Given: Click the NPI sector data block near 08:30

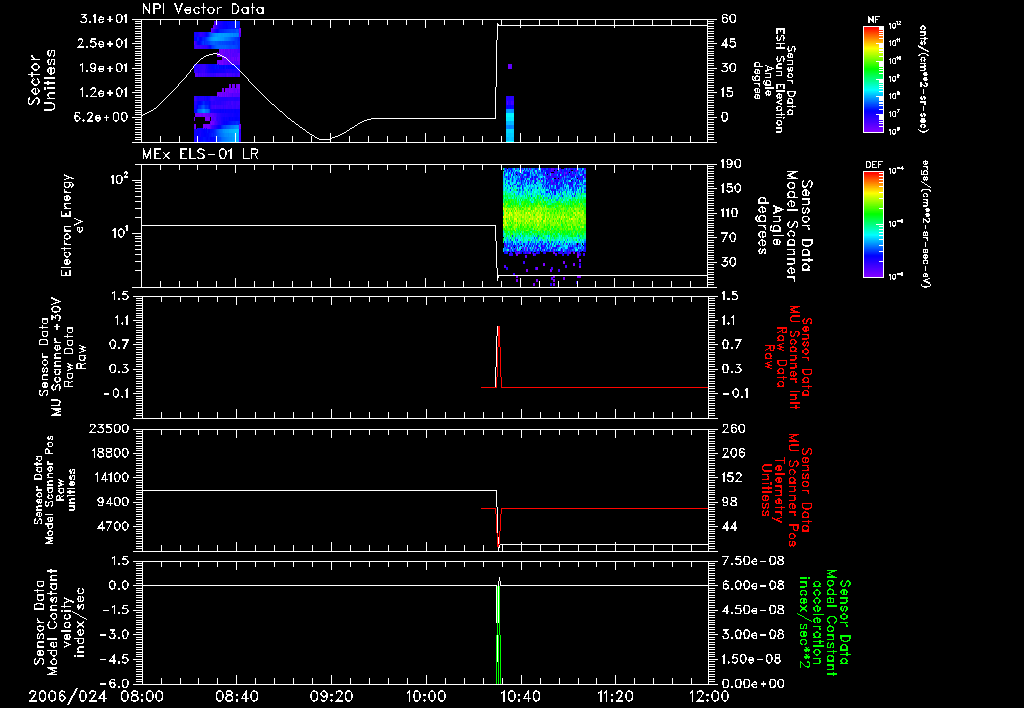Looking at the screenshot, I should [217, 81].
